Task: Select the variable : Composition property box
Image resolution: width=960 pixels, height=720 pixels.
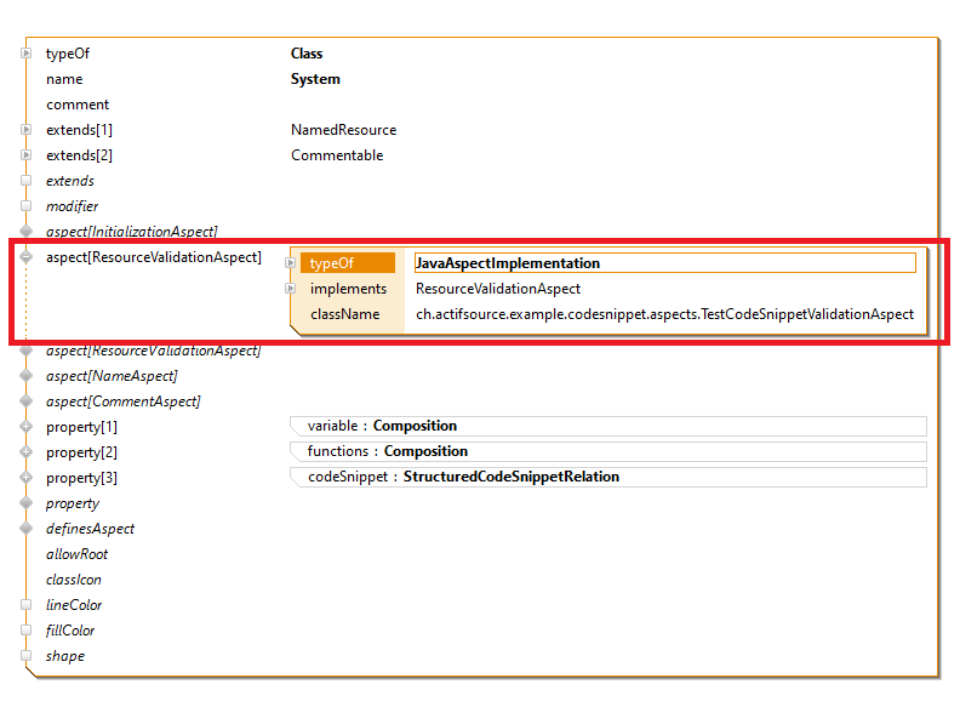Action: pyautogui.click(x=608, y=426)
